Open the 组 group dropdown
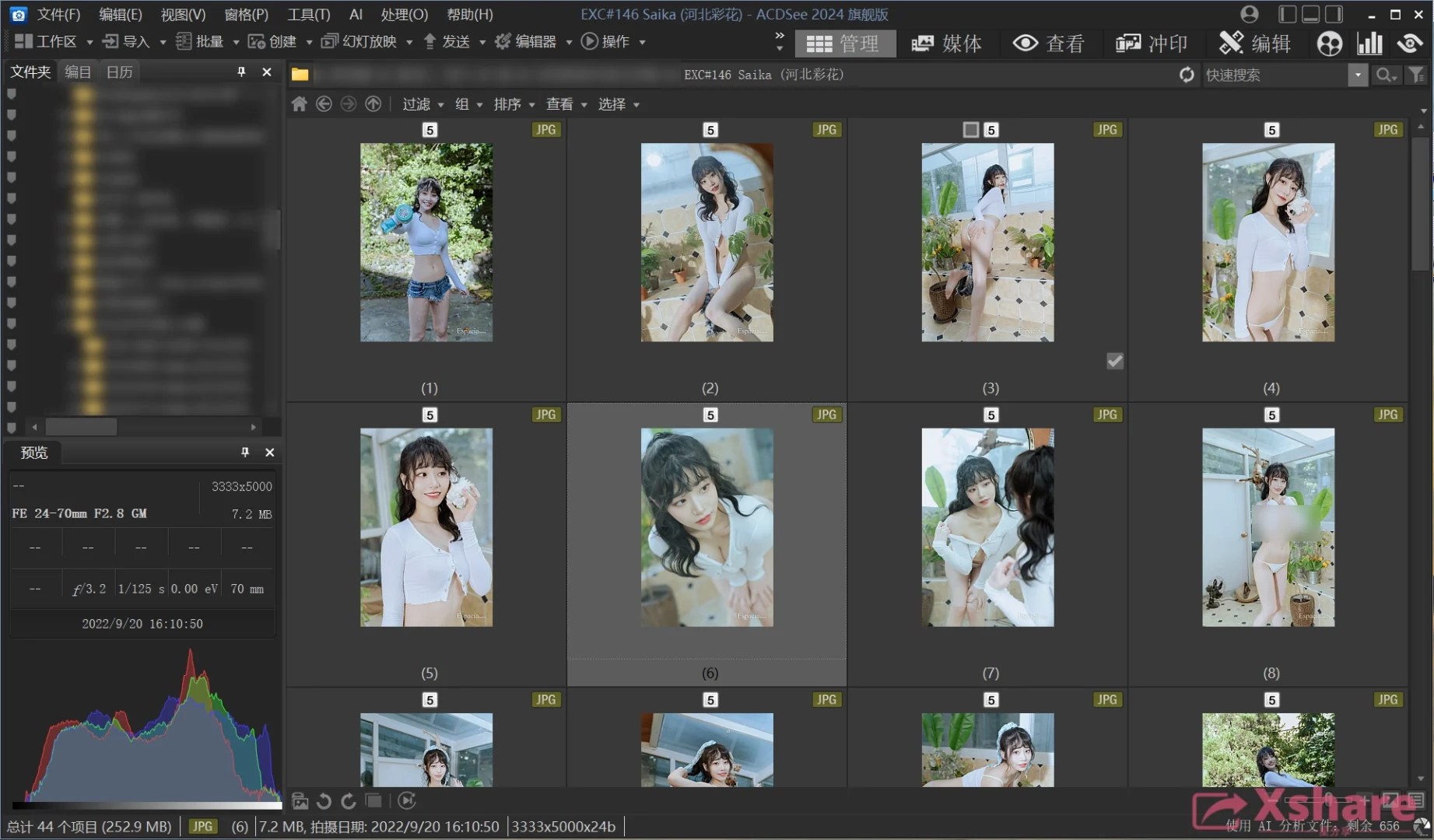 (x=468, y=104)
